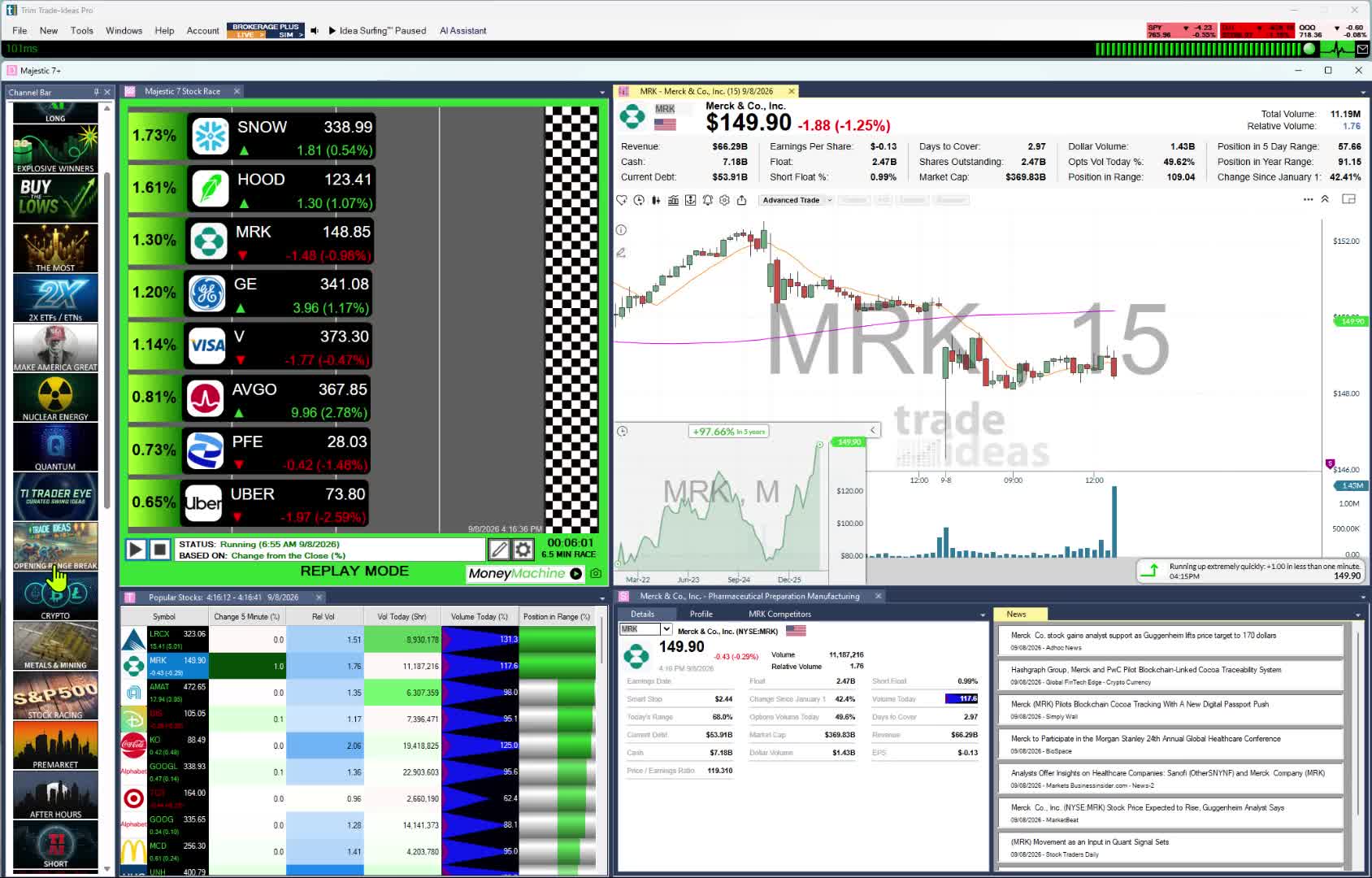
Task: Open the Premarket channel
Action: tap(55, 745)
